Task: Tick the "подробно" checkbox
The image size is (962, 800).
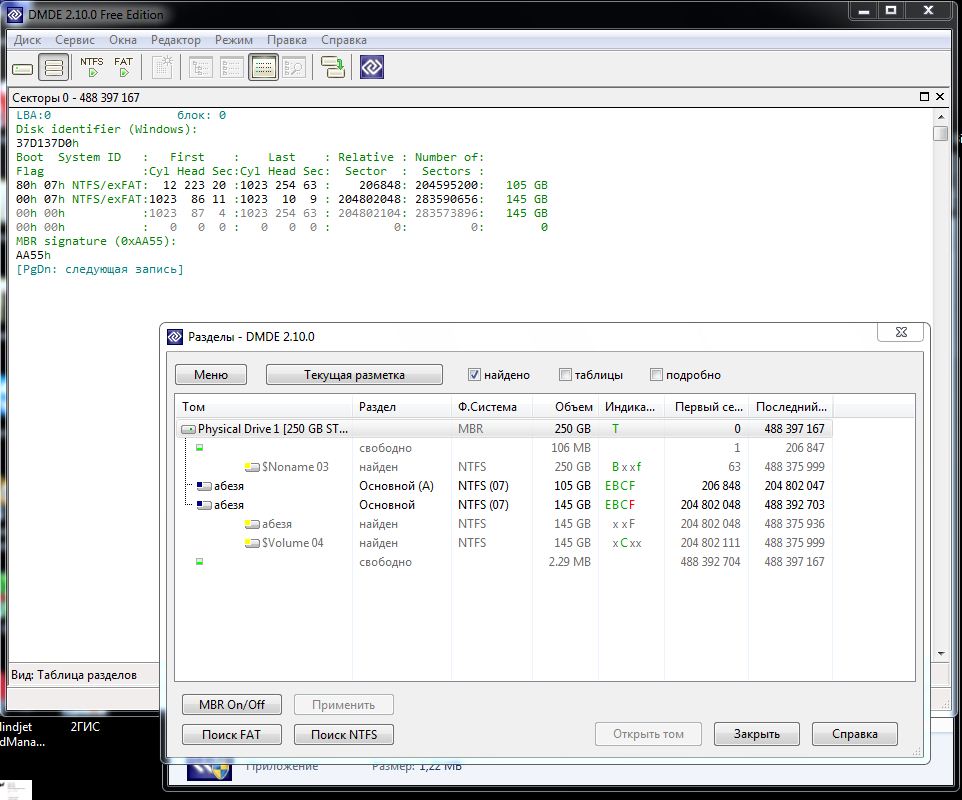Action: point(657,375)
